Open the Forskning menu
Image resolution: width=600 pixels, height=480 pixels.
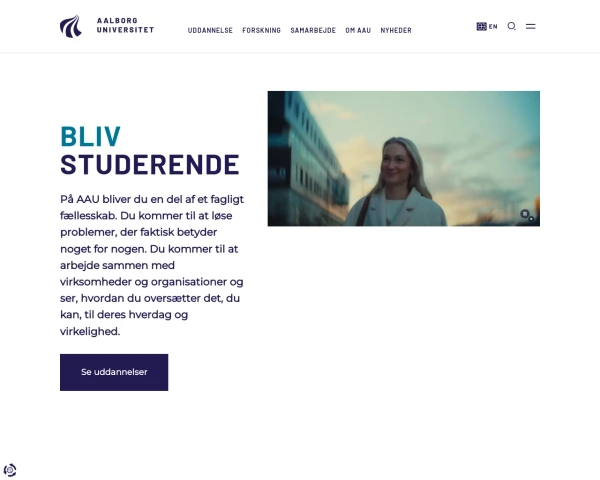pos(261,30)
